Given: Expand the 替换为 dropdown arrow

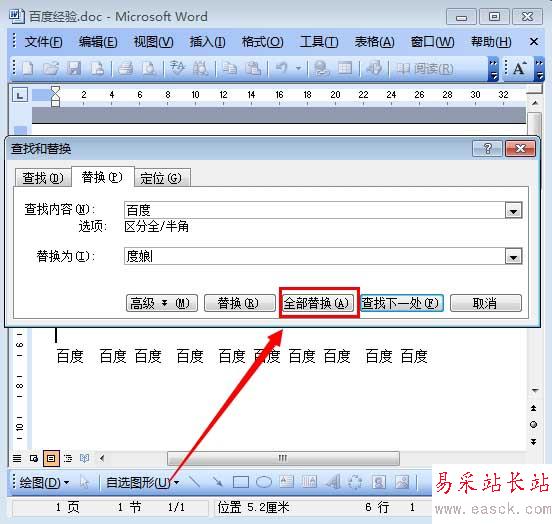Looking at the screenshot, I should tap(514, 256).
